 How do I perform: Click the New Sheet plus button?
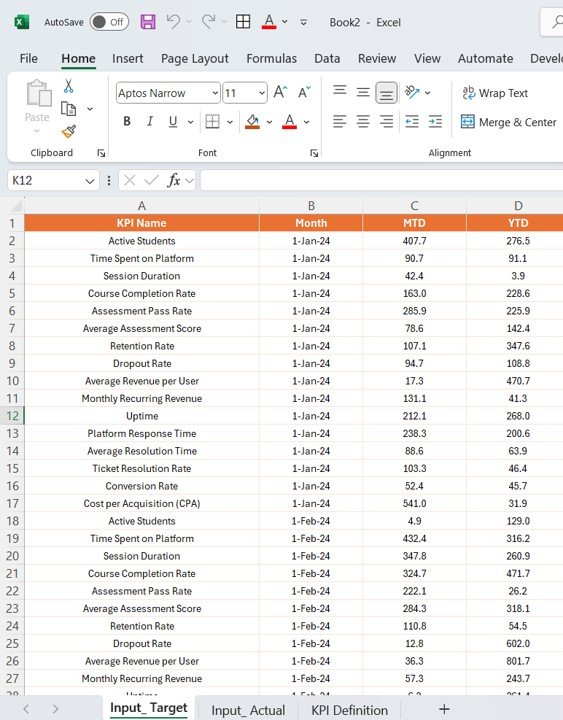pos(444,709)
